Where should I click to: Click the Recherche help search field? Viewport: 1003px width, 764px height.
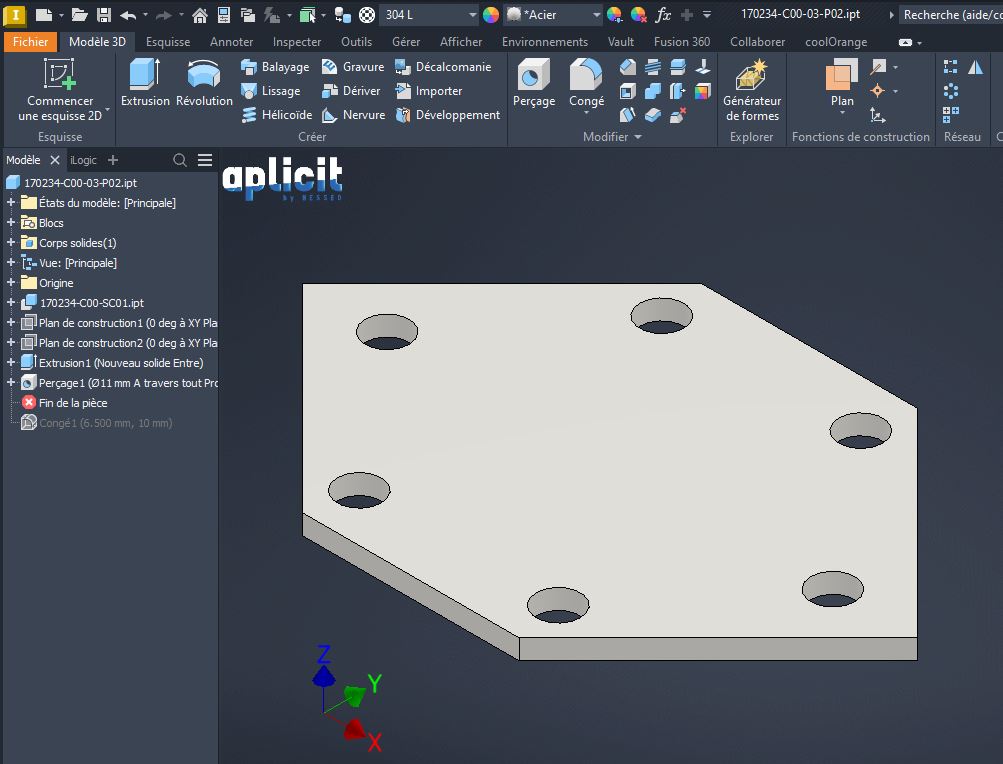(x=950, y=15)
